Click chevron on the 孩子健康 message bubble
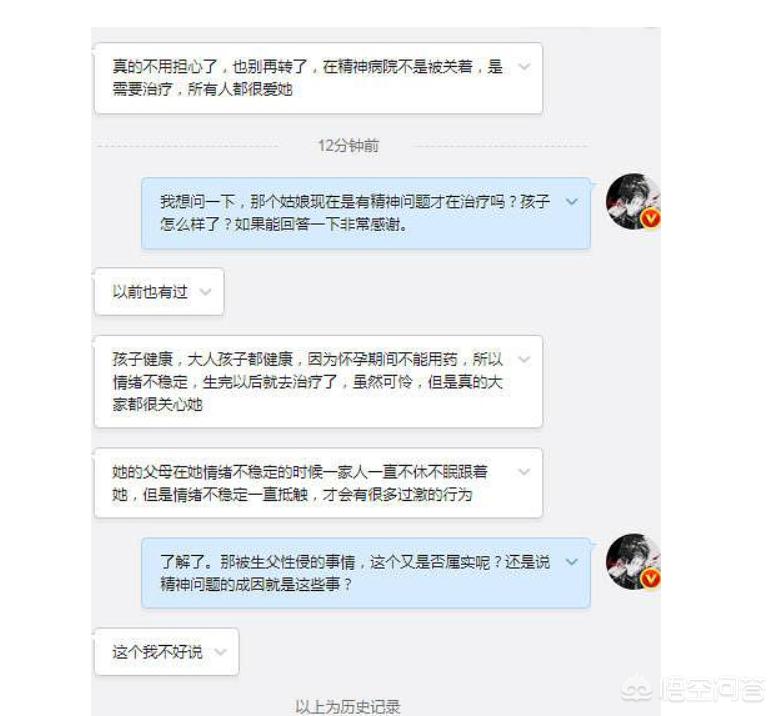The height and width of the screenshot is (716, 779). point(525,359)
